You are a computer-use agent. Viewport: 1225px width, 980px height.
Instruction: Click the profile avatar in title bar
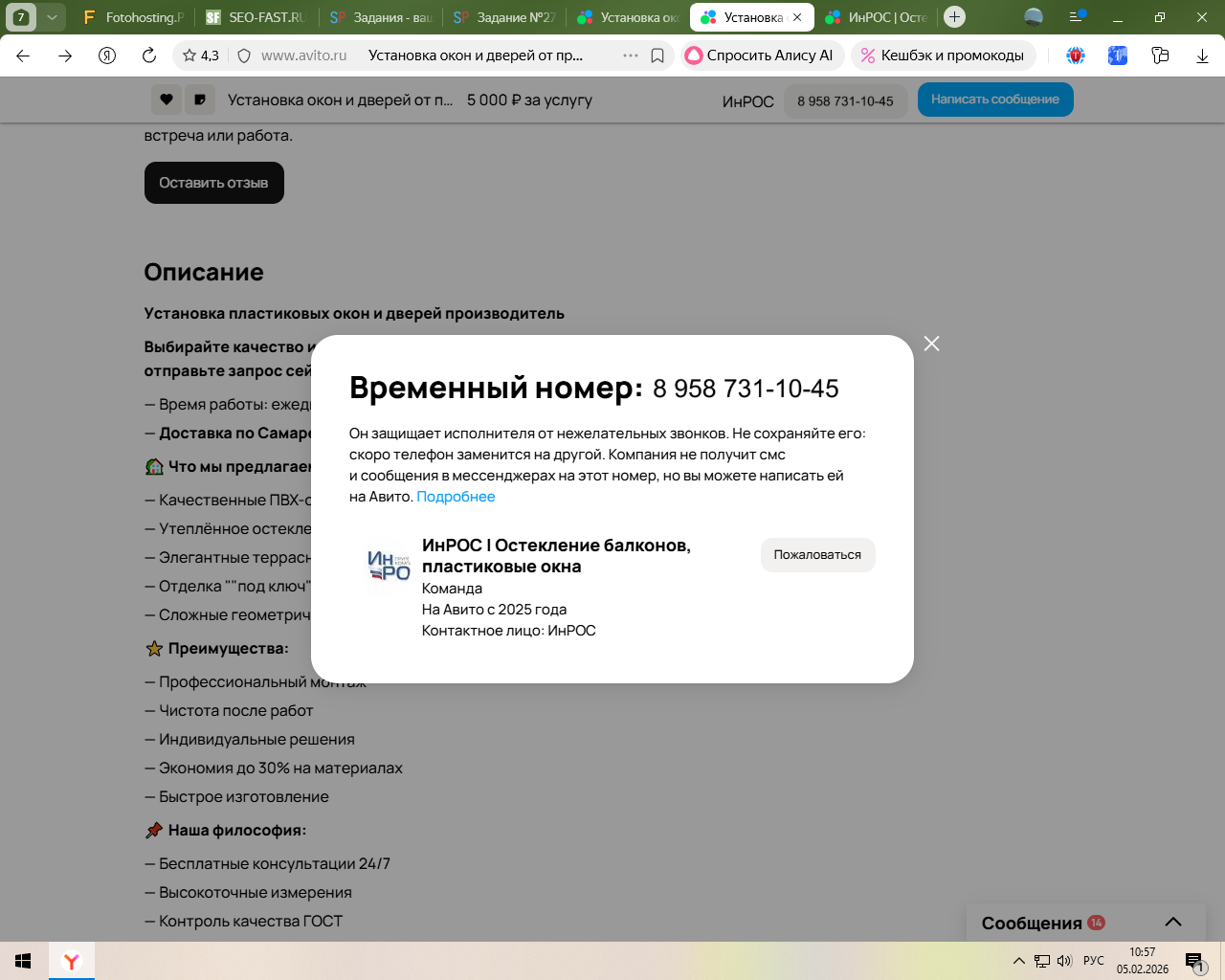(x=1034, y=17)
